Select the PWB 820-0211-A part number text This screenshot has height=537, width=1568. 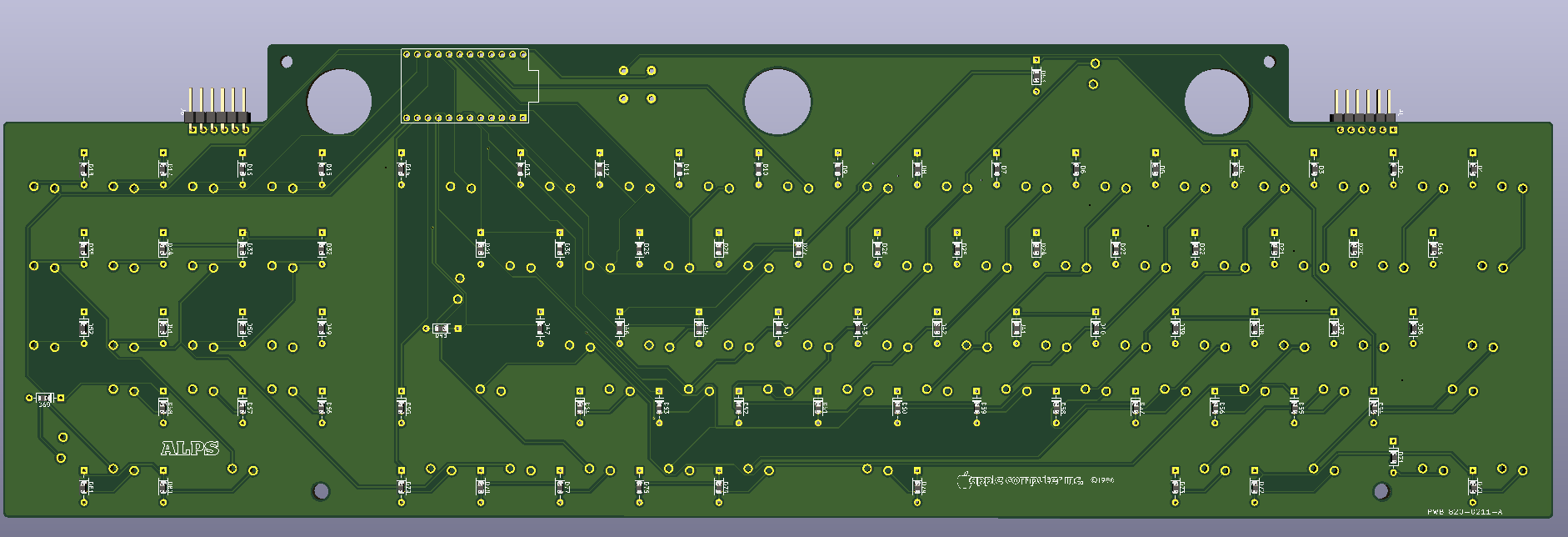click(1464, 512)
